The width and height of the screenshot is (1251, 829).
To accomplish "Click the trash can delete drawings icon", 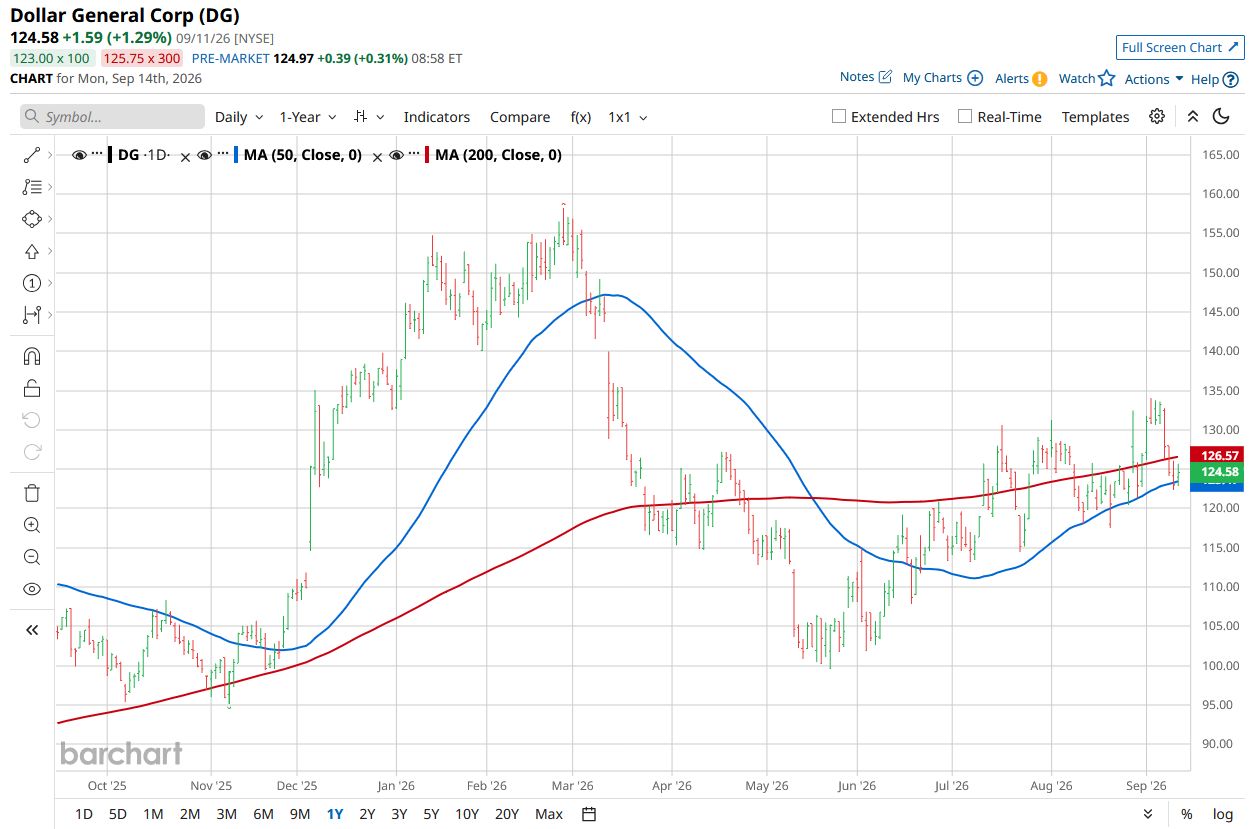I will point(32,492).
